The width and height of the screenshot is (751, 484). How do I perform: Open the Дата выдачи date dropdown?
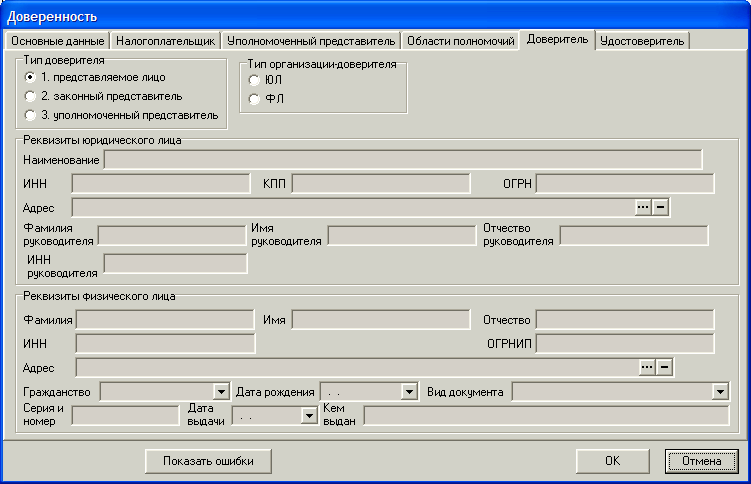pyautogui.click(x=309, y=416)
